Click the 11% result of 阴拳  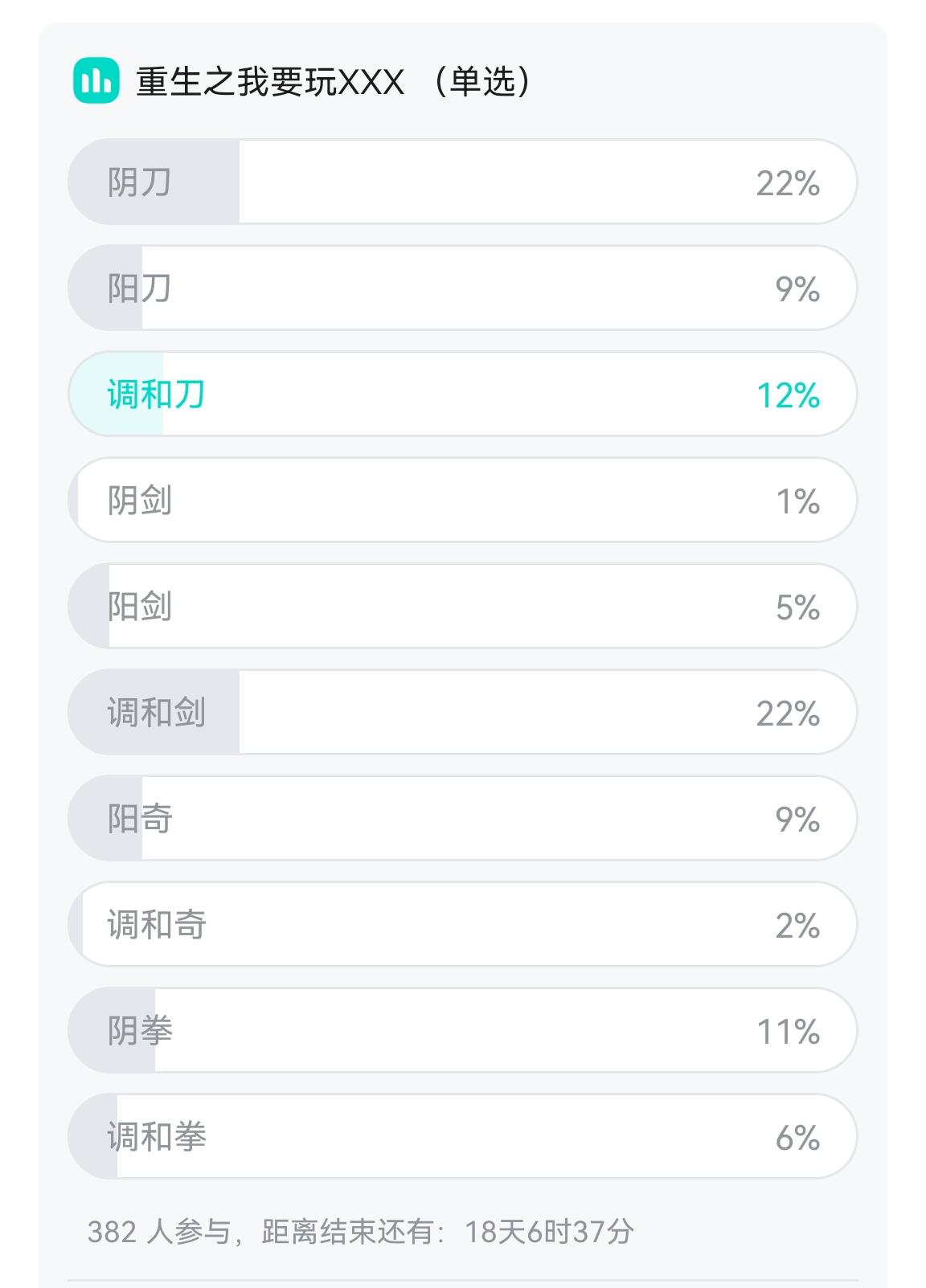point(788,1032)
